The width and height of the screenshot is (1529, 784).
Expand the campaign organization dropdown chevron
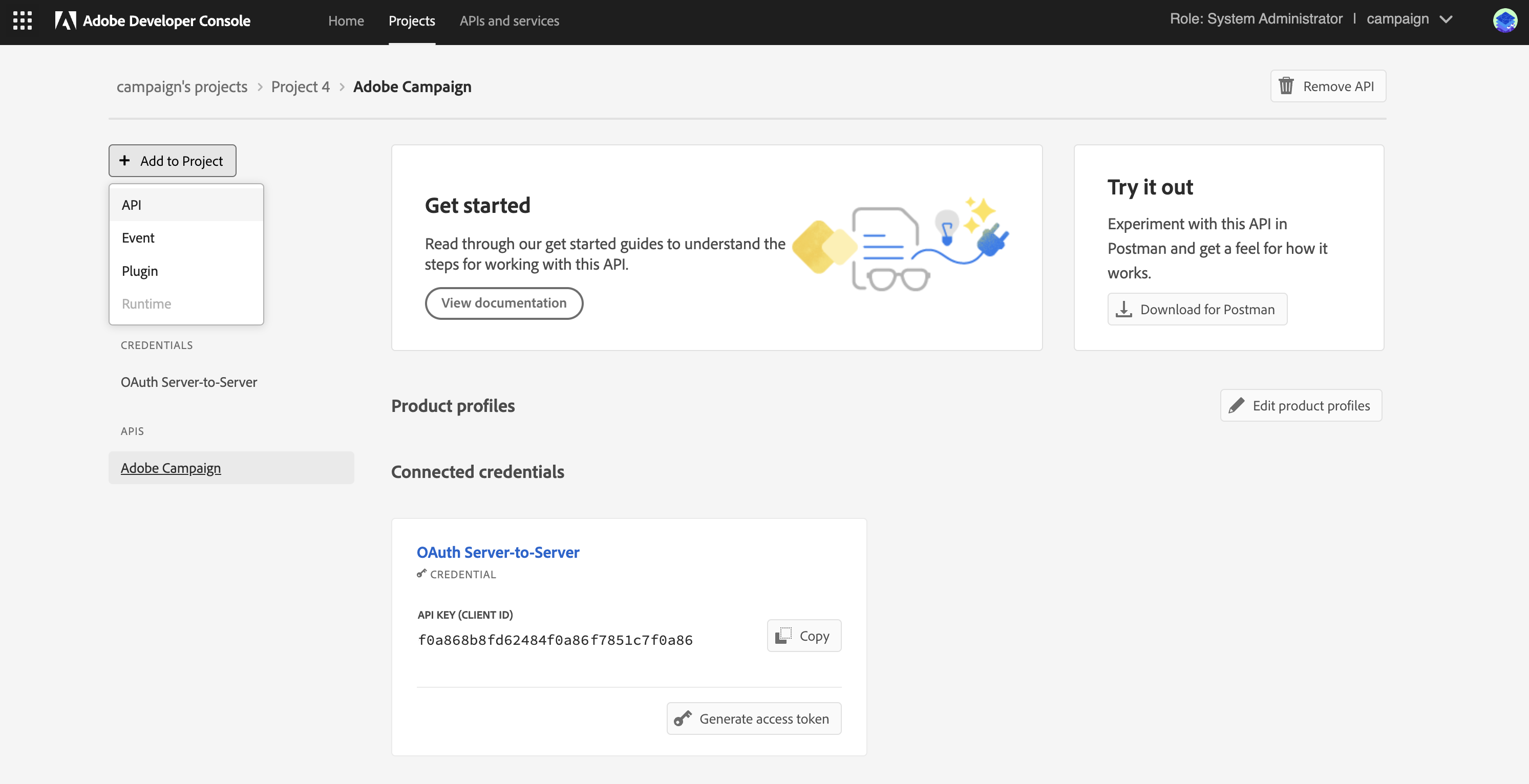point(1447,19)
